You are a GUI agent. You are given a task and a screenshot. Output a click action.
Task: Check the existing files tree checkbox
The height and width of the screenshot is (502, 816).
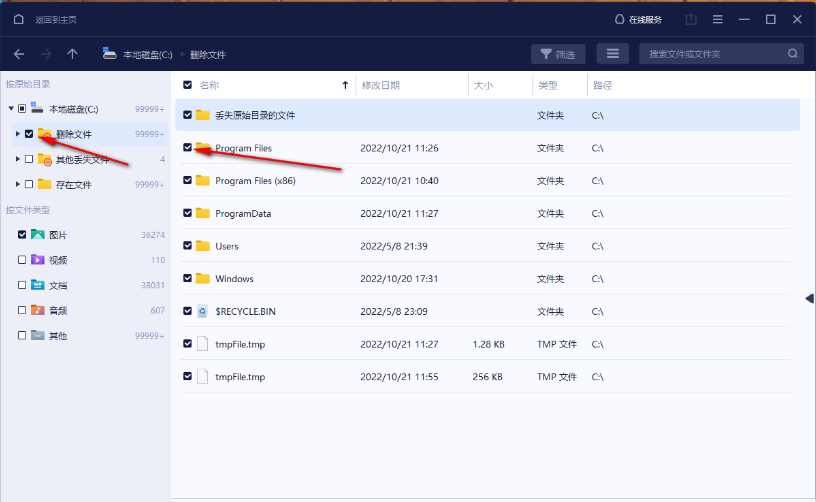29,184
